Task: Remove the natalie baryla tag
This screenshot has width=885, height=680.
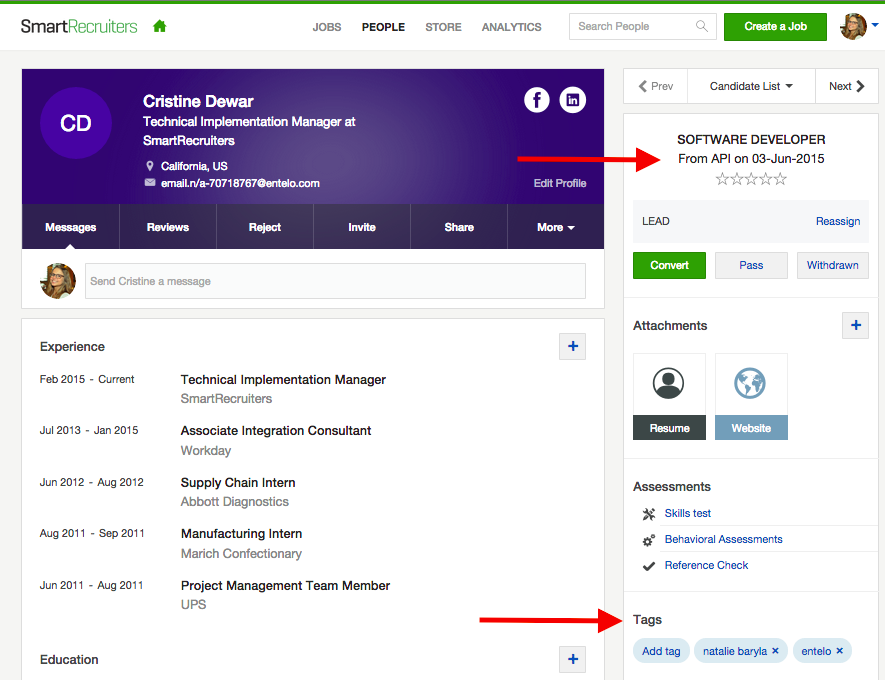Action: coord(775,651)
